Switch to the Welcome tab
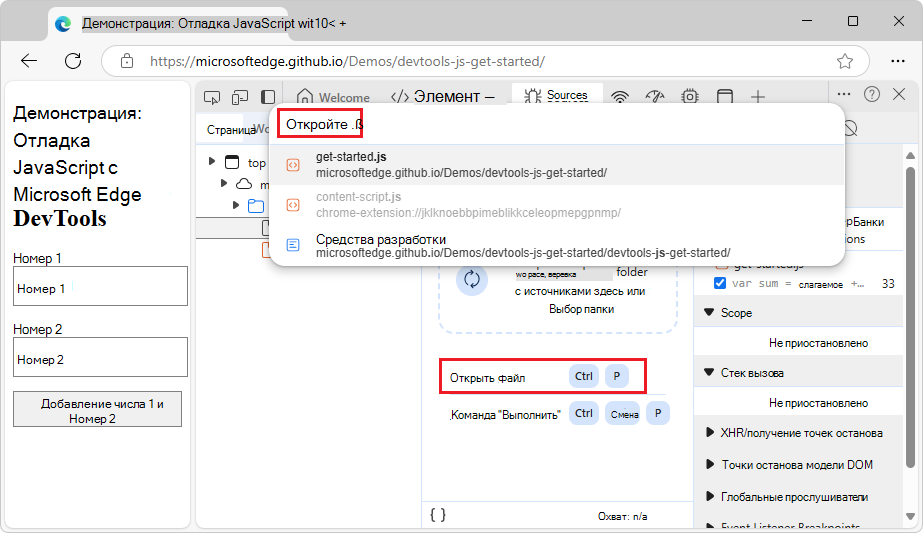The image size is (923, 533). coord(334,97)
